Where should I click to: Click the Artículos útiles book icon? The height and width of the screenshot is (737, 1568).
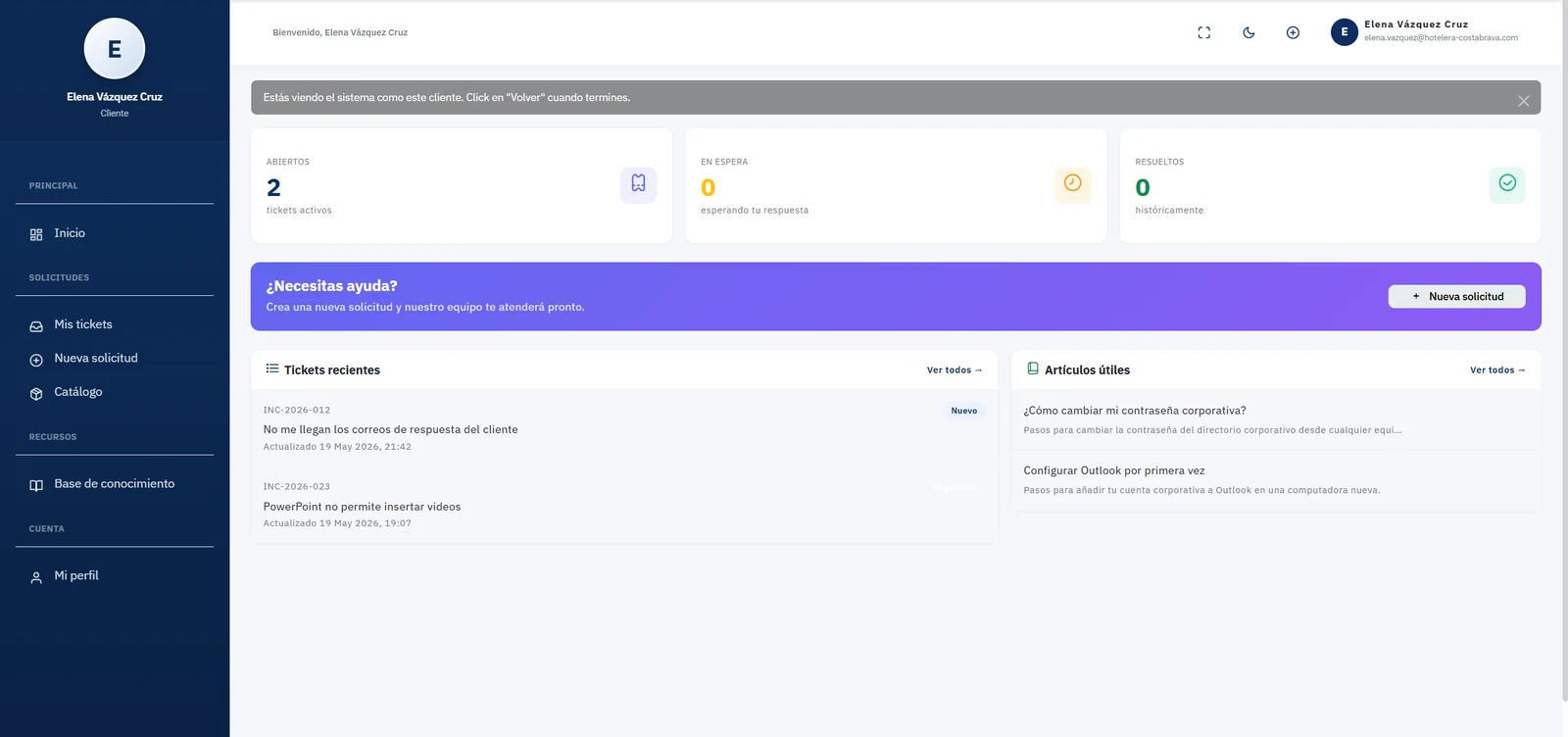coord(1033,368)
